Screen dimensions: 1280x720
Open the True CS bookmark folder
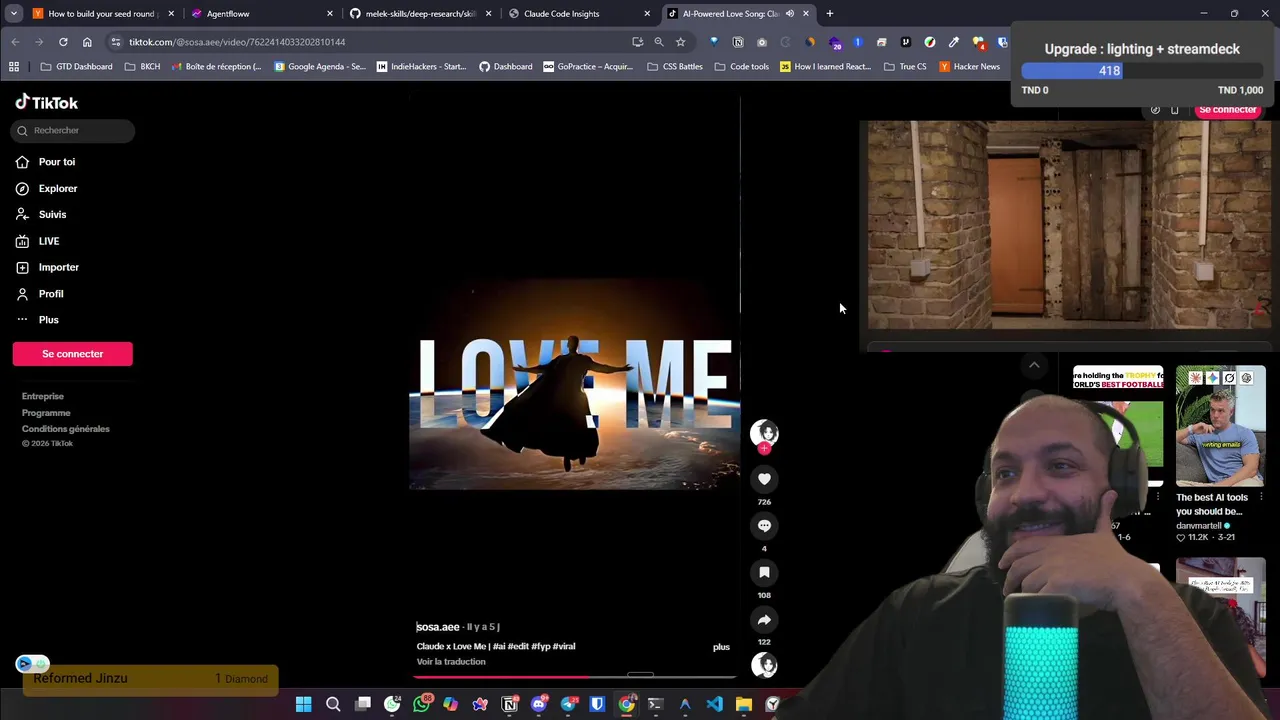pyautogui.click(x=906, y=67)
